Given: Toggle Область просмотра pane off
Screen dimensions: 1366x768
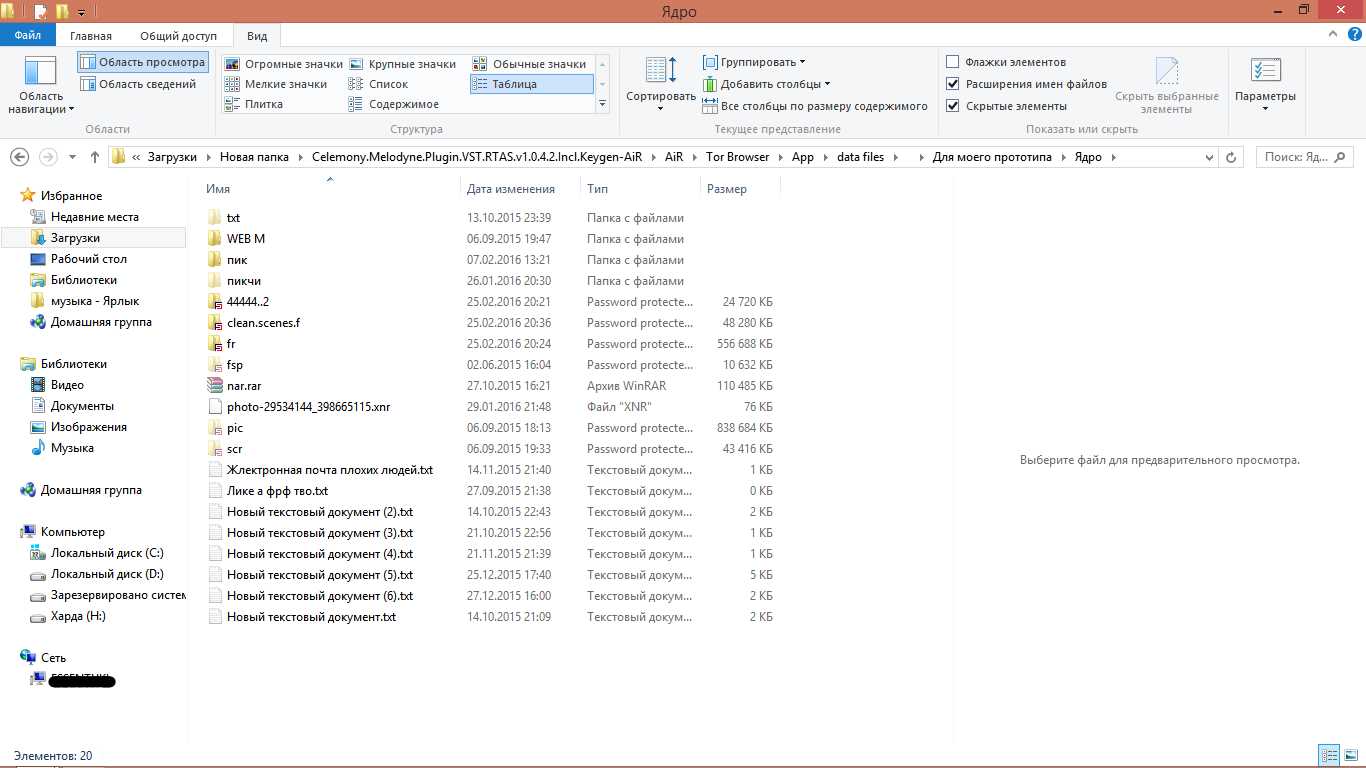Looking at the screenshot, I should pyautogui.click(x=143, y=62).
